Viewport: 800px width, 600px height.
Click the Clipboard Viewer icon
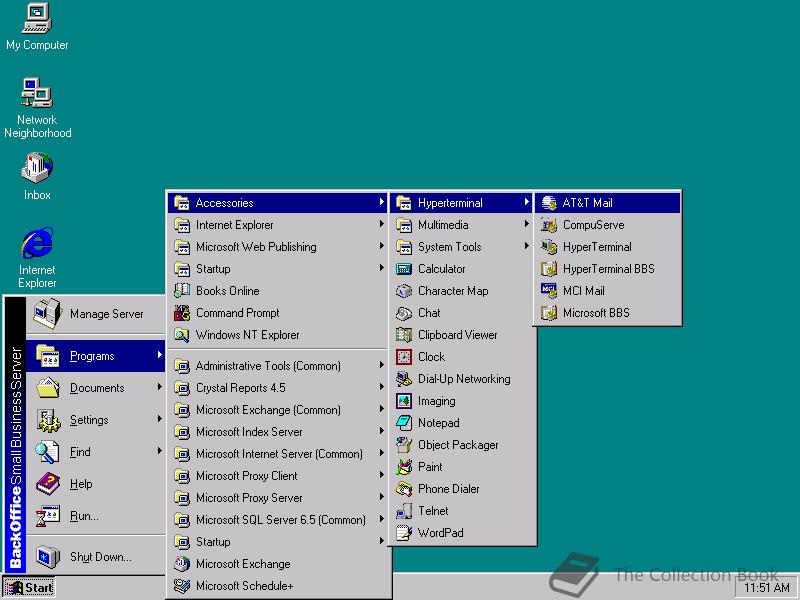404,335
